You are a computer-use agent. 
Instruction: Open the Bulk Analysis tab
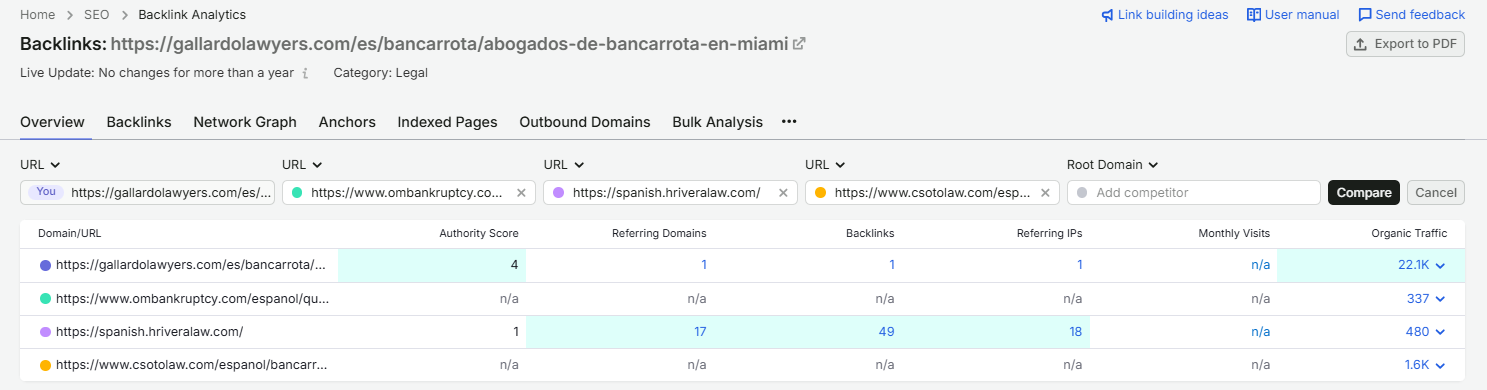point(717,122)
